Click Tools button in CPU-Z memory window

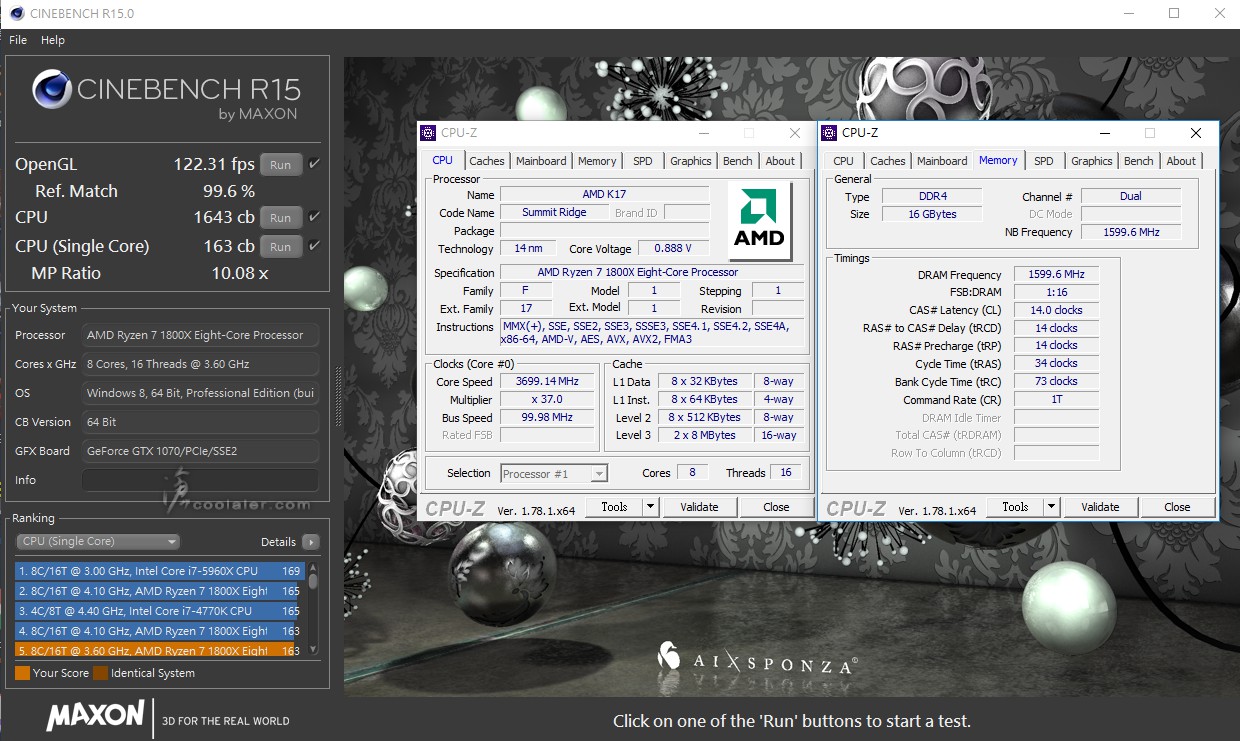click(1016, 507)
